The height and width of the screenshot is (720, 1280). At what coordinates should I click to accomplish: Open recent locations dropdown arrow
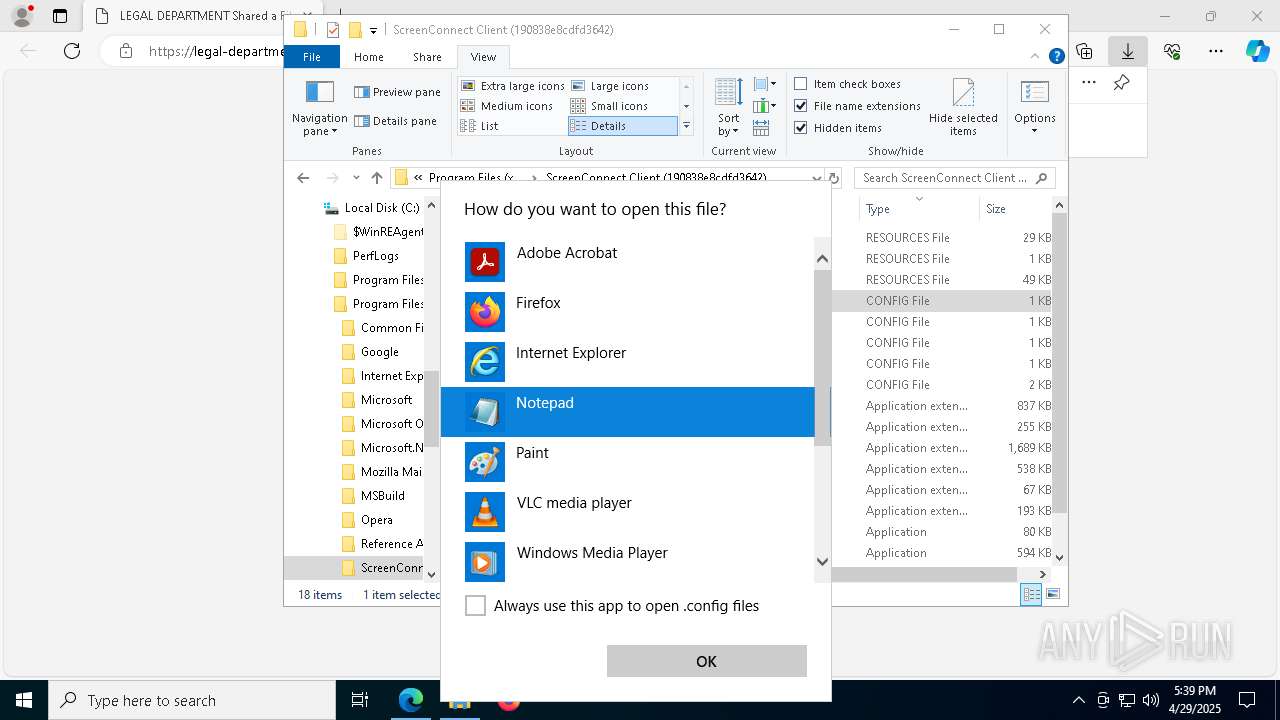click(x=356, y=178)
